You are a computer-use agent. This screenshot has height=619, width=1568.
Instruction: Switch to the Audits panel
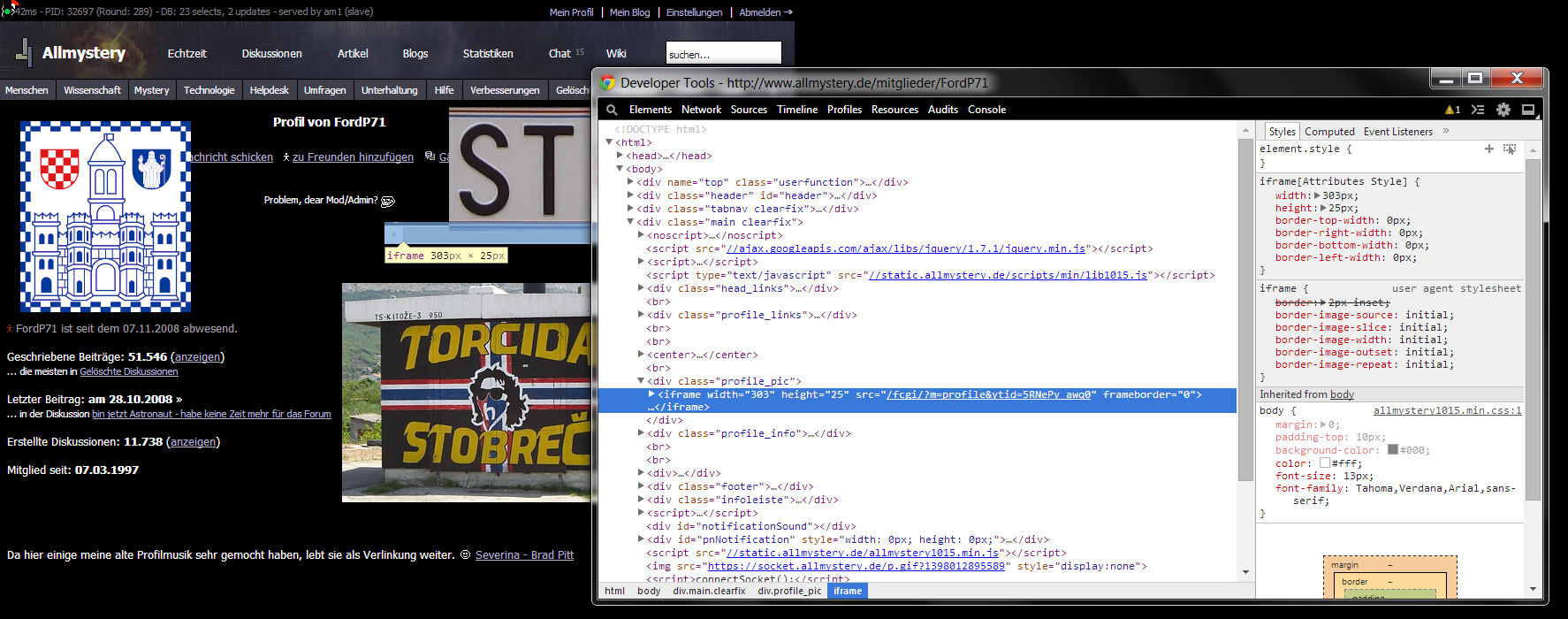pos(943,110)
